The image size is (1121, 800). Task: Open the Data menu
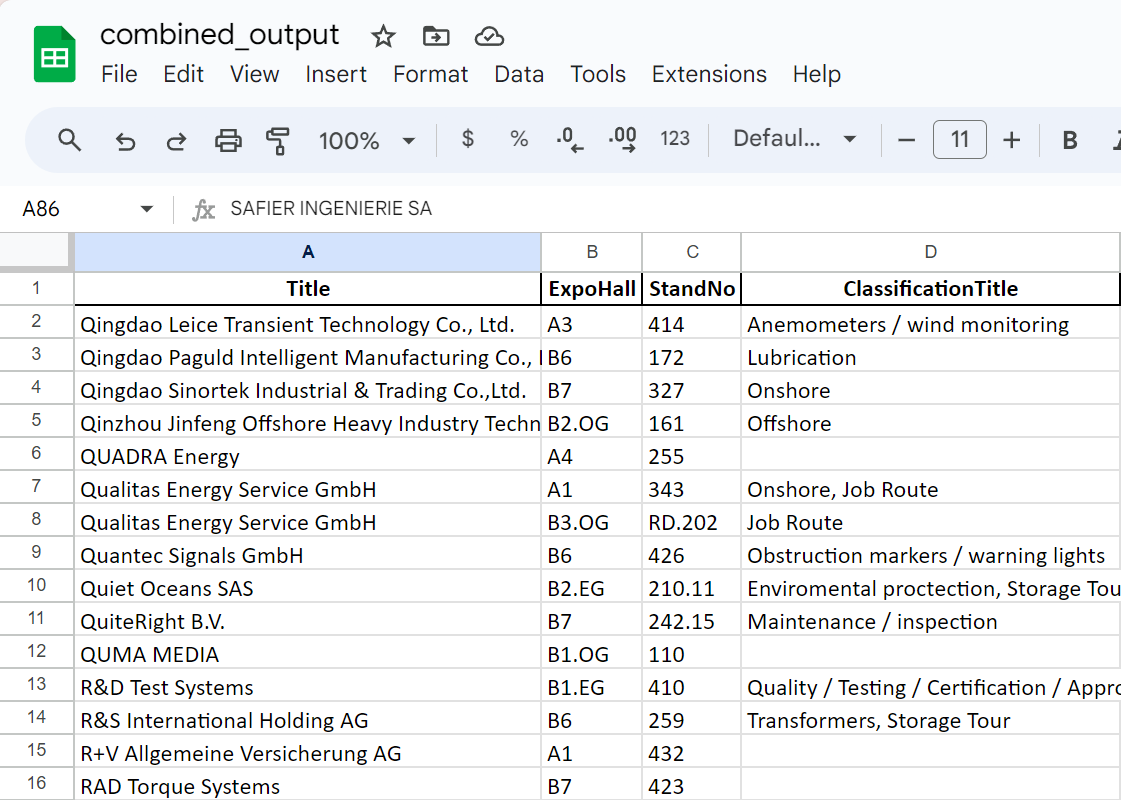[519, 74]
